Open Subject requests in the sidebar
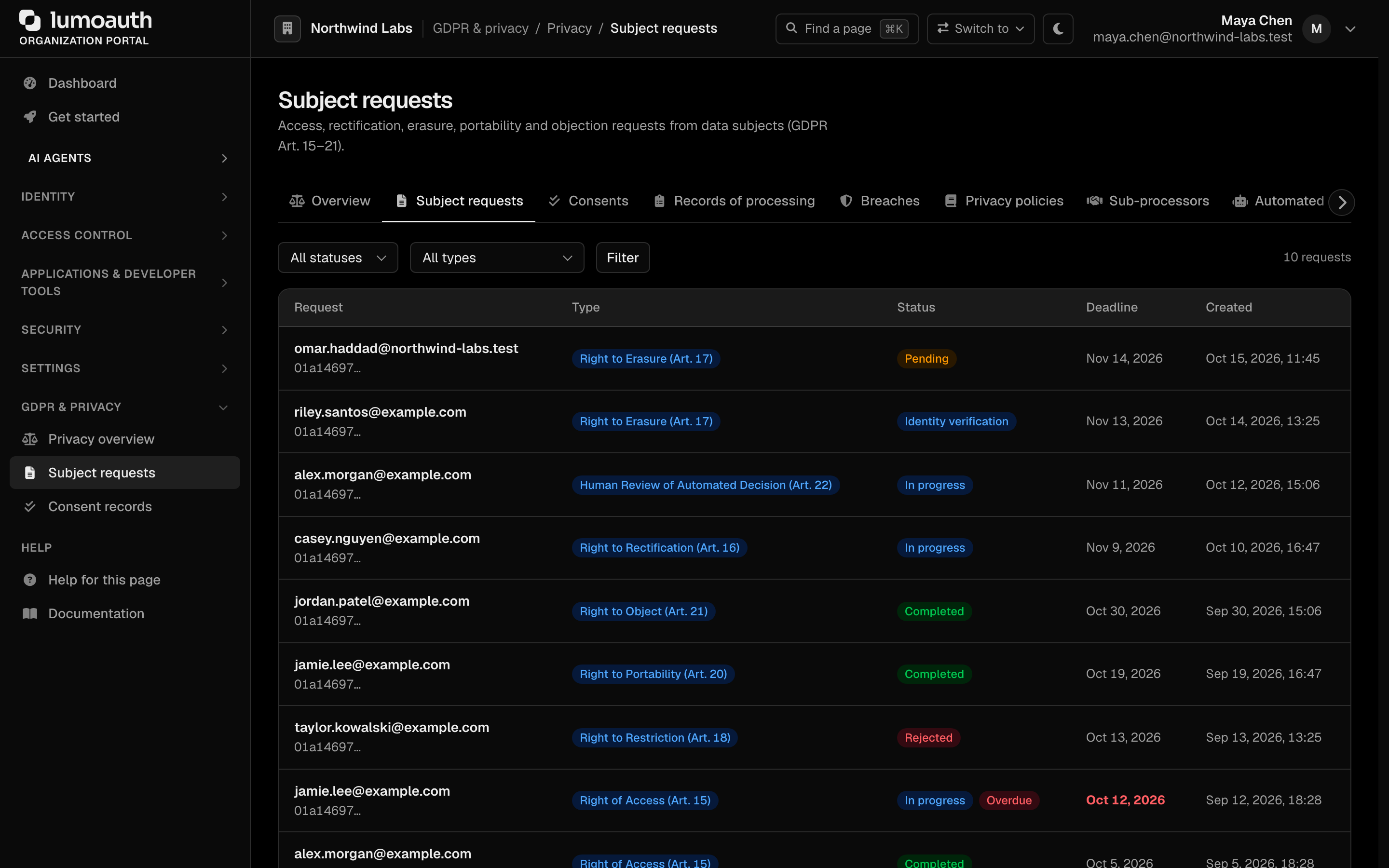 124,473
